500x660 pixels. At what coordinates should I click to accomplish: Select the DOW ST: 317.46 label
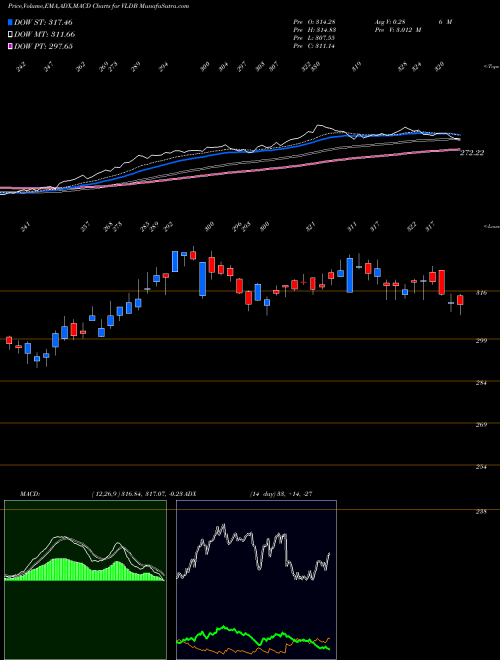click(43, 22)
